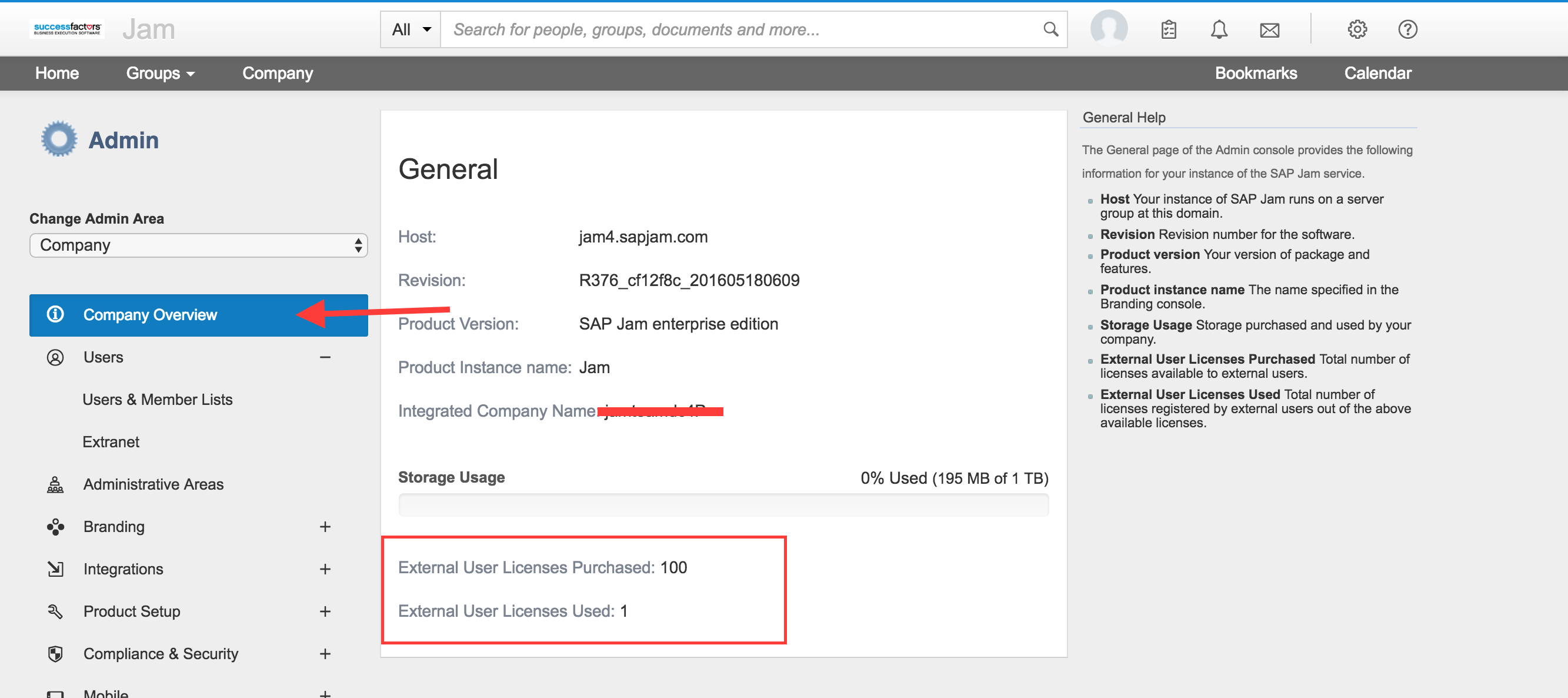
Task: Expand the Compliance & Security section
Action: pos(325,653)
